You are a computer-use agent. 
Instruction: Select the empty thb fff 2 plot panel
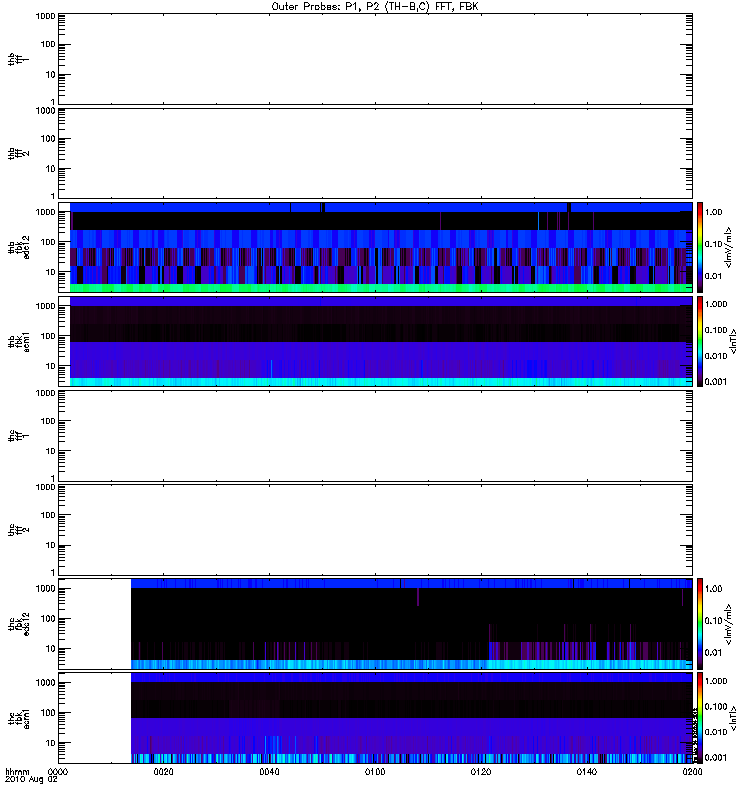point(376,153)
